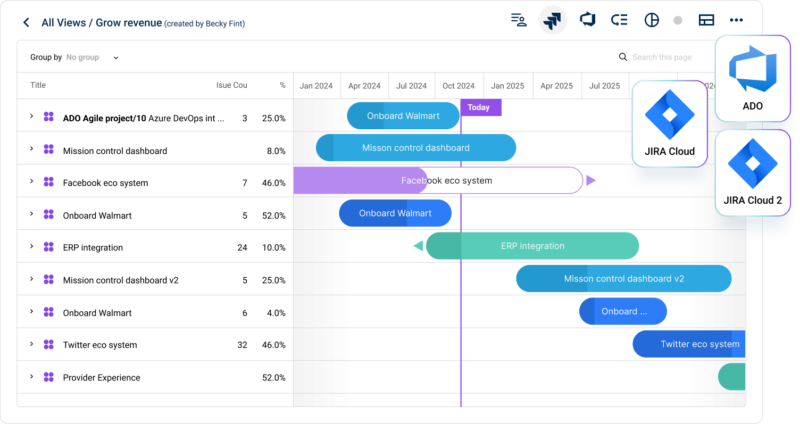This screenshot has width=800, height=424.
Task: Open the assignee list view icon
Action: [x=519, y=20]
